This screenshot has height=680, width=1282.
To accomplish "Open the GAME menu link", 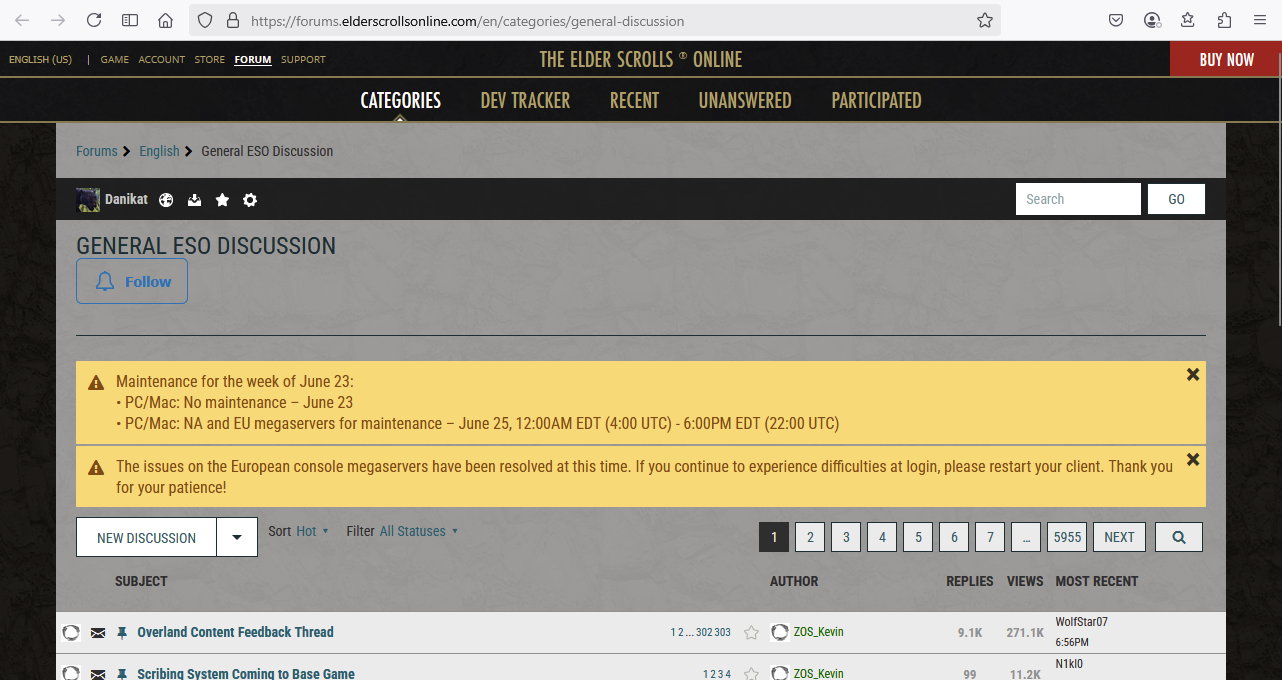I will pos(115,60).
